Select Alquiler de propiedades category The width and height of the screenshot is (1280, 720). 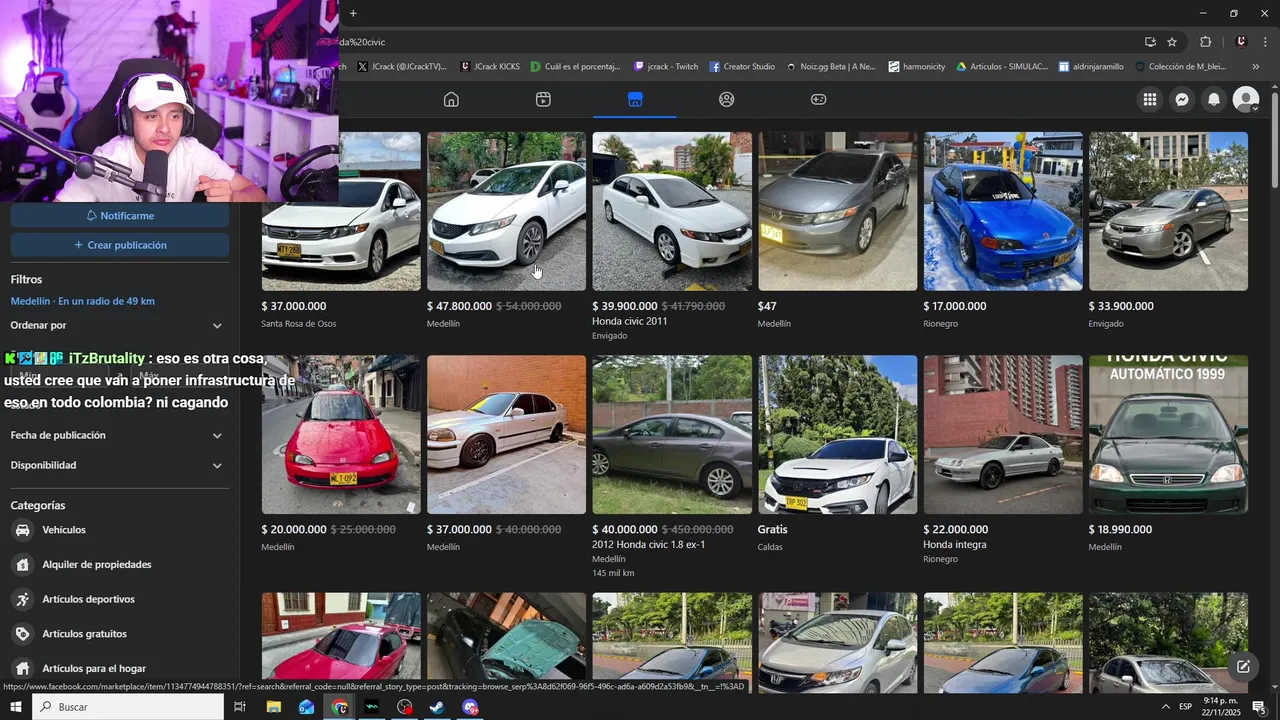click(x=119, y=565)
